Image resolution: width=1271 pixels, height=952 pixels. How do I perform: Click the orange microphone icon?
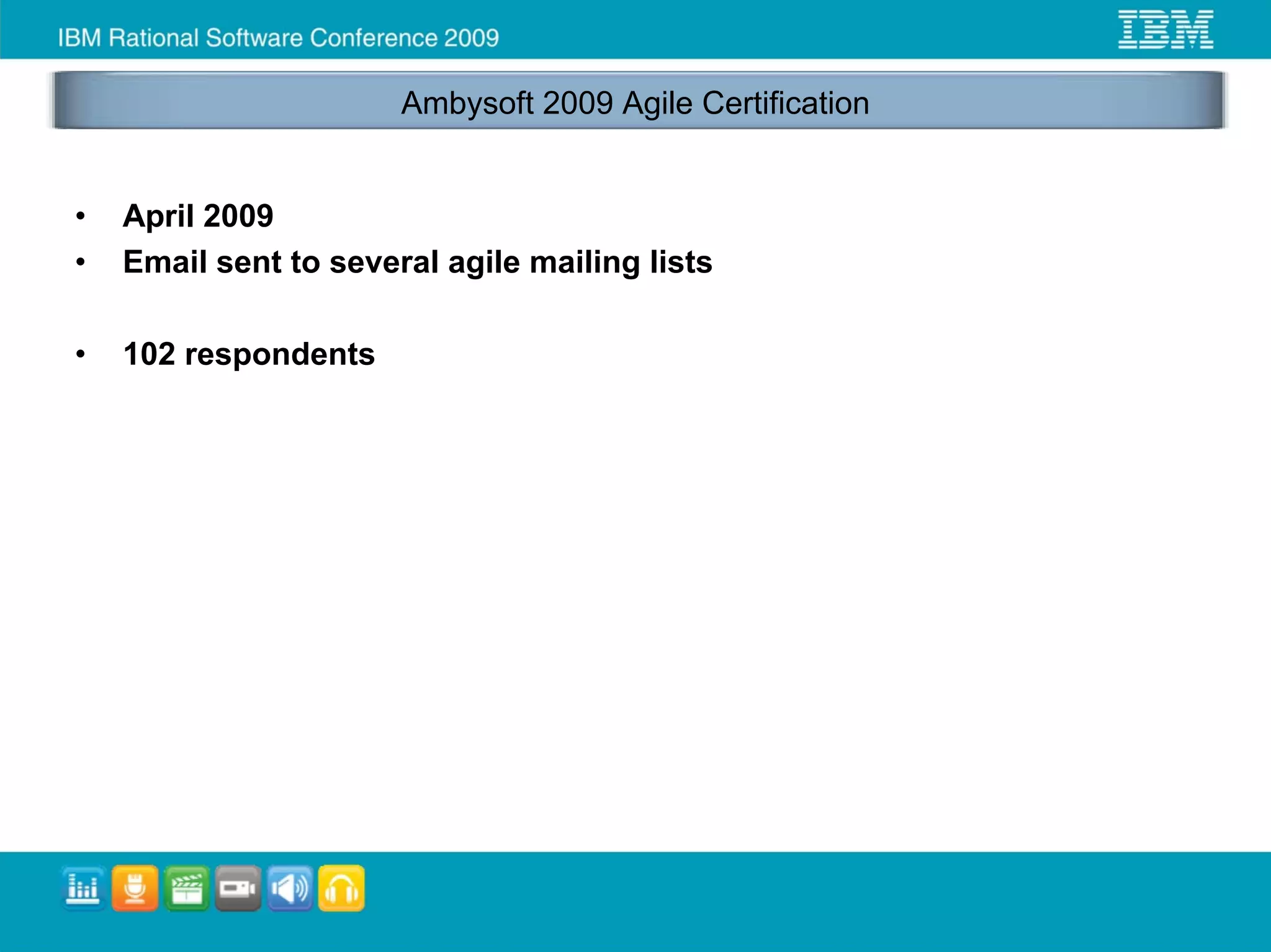135,888
